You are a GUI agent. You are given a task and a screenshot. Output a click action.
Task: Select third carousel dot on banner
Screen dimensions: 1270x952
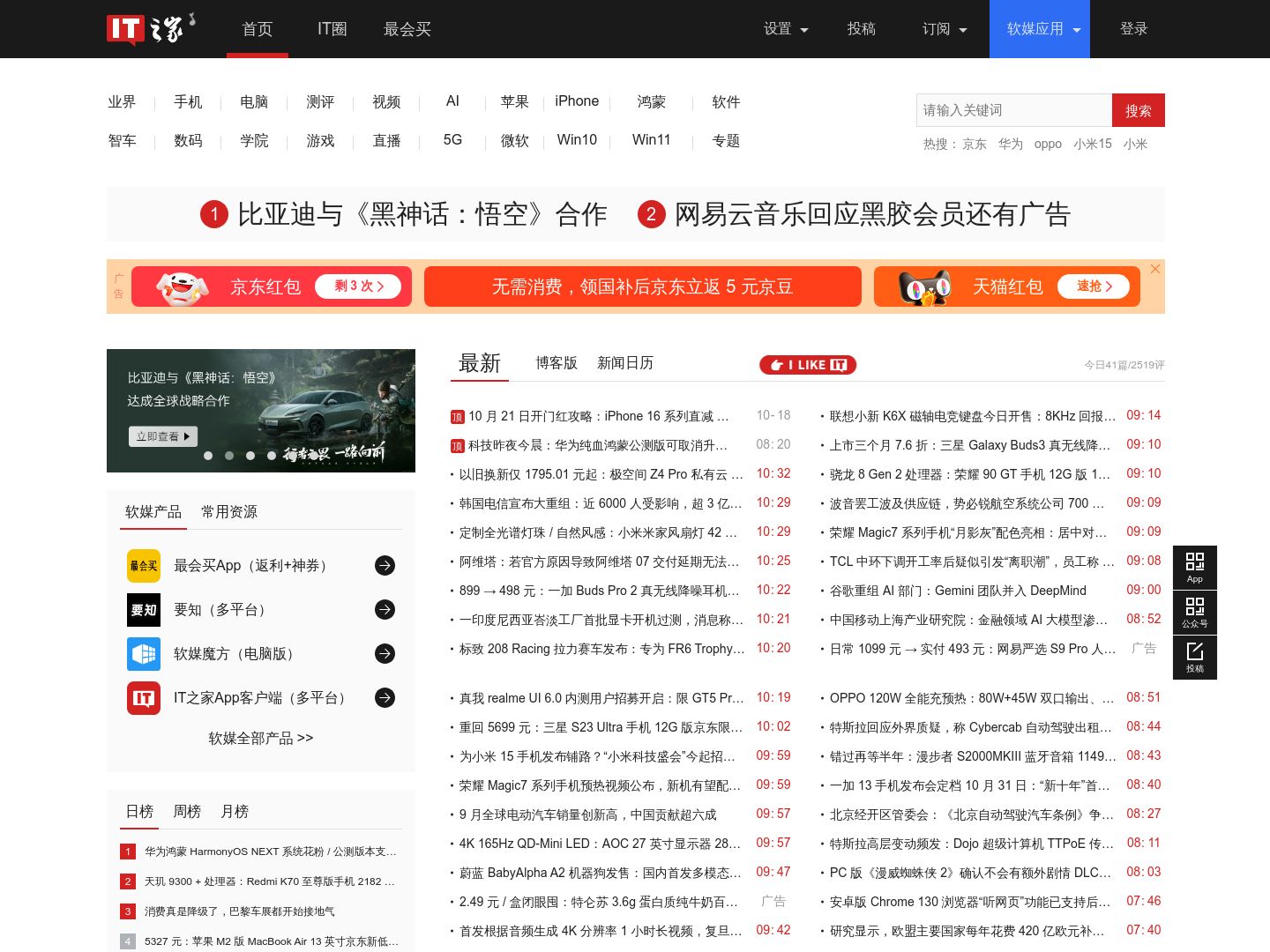[x=250, y=456]
